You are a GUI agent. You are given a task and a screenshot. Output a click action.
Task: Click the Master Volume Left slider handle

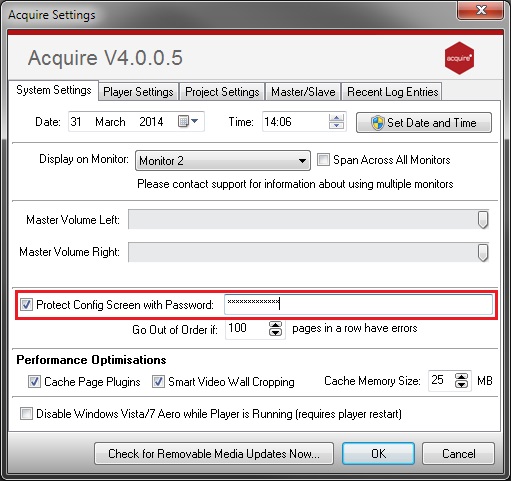[x=483, y=219]
